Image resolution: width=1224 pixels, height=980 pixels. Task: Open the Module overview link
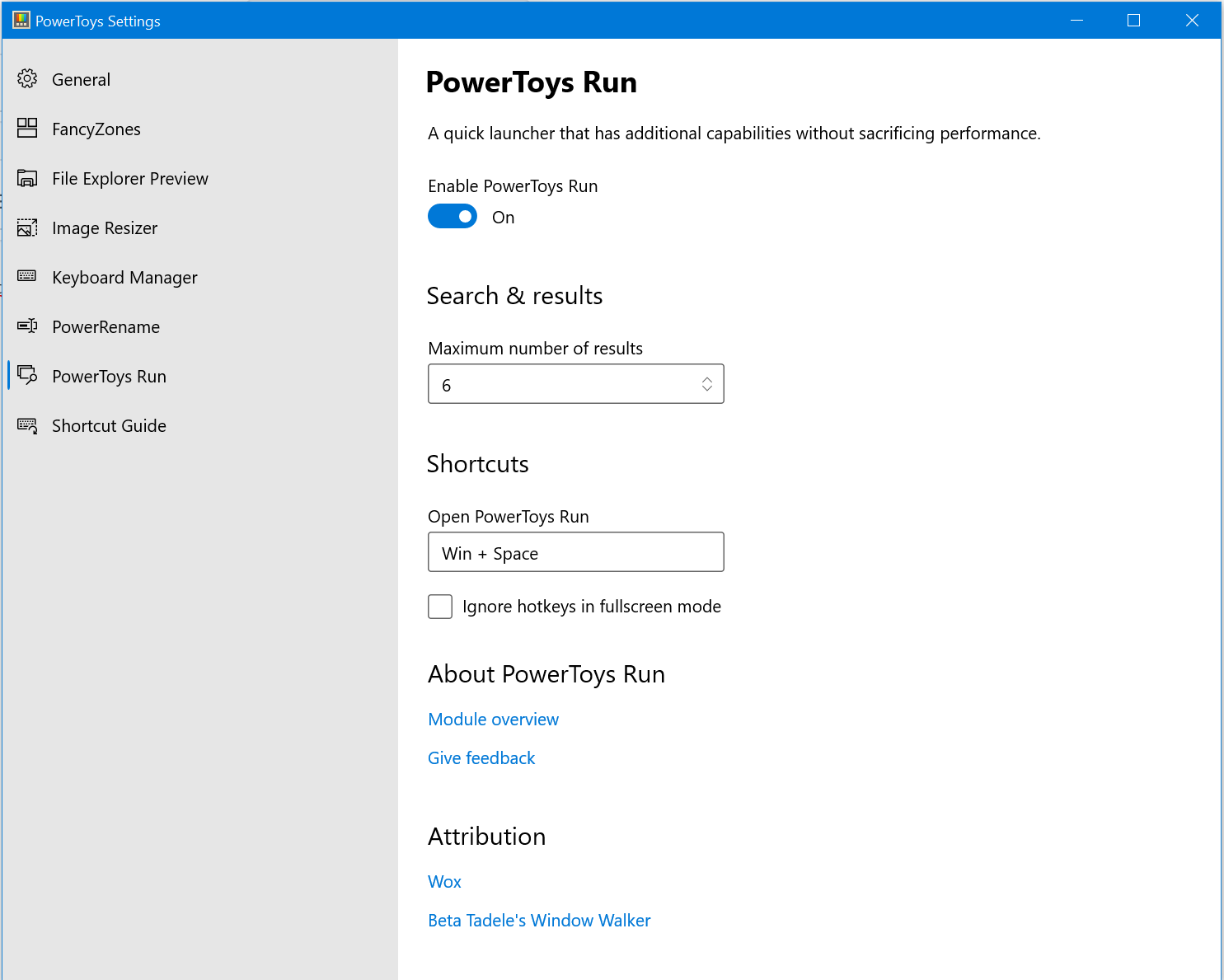tap(493, 719)
